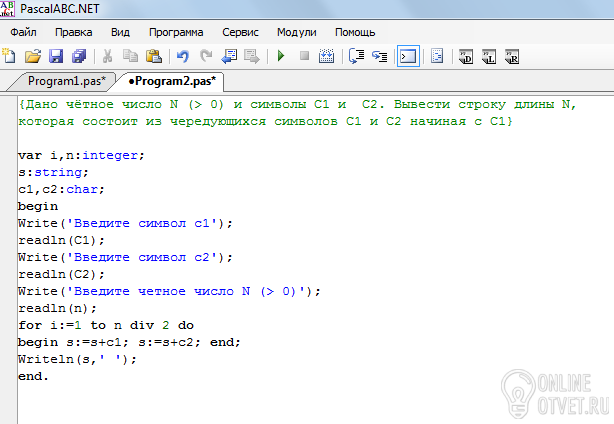Click the 'Введите символ c1' Write line
This screenshot has height=424, width=614.
tap(125, 224)
